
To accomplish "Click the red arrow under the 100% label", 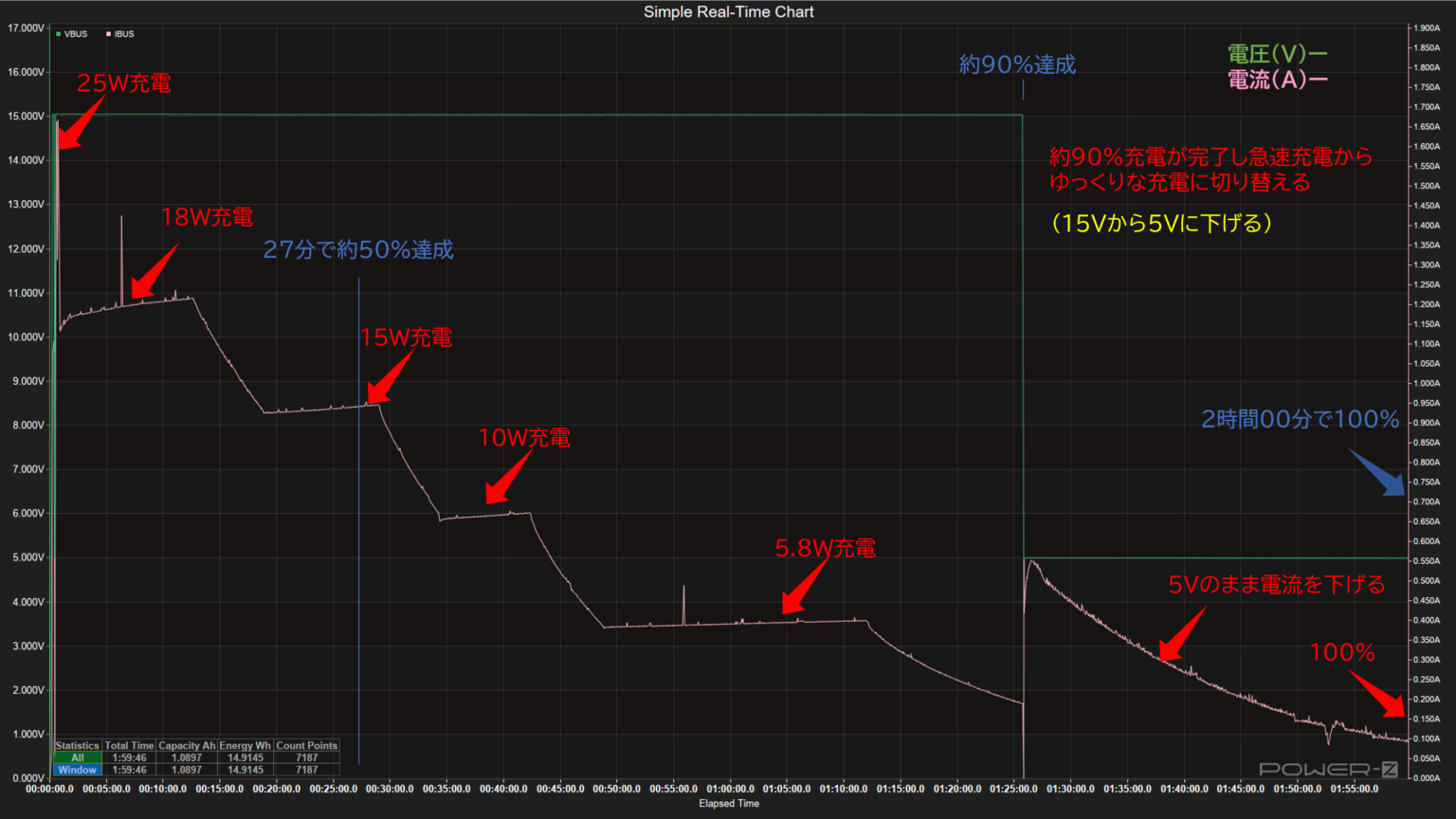I will coord(1379,695).
